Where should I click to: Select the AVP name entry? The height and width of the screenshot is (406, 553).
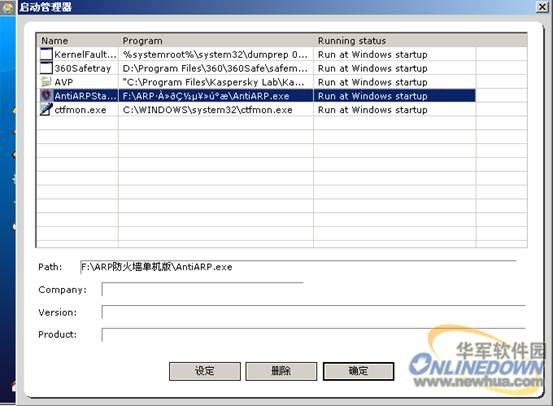tap(63, 82)
